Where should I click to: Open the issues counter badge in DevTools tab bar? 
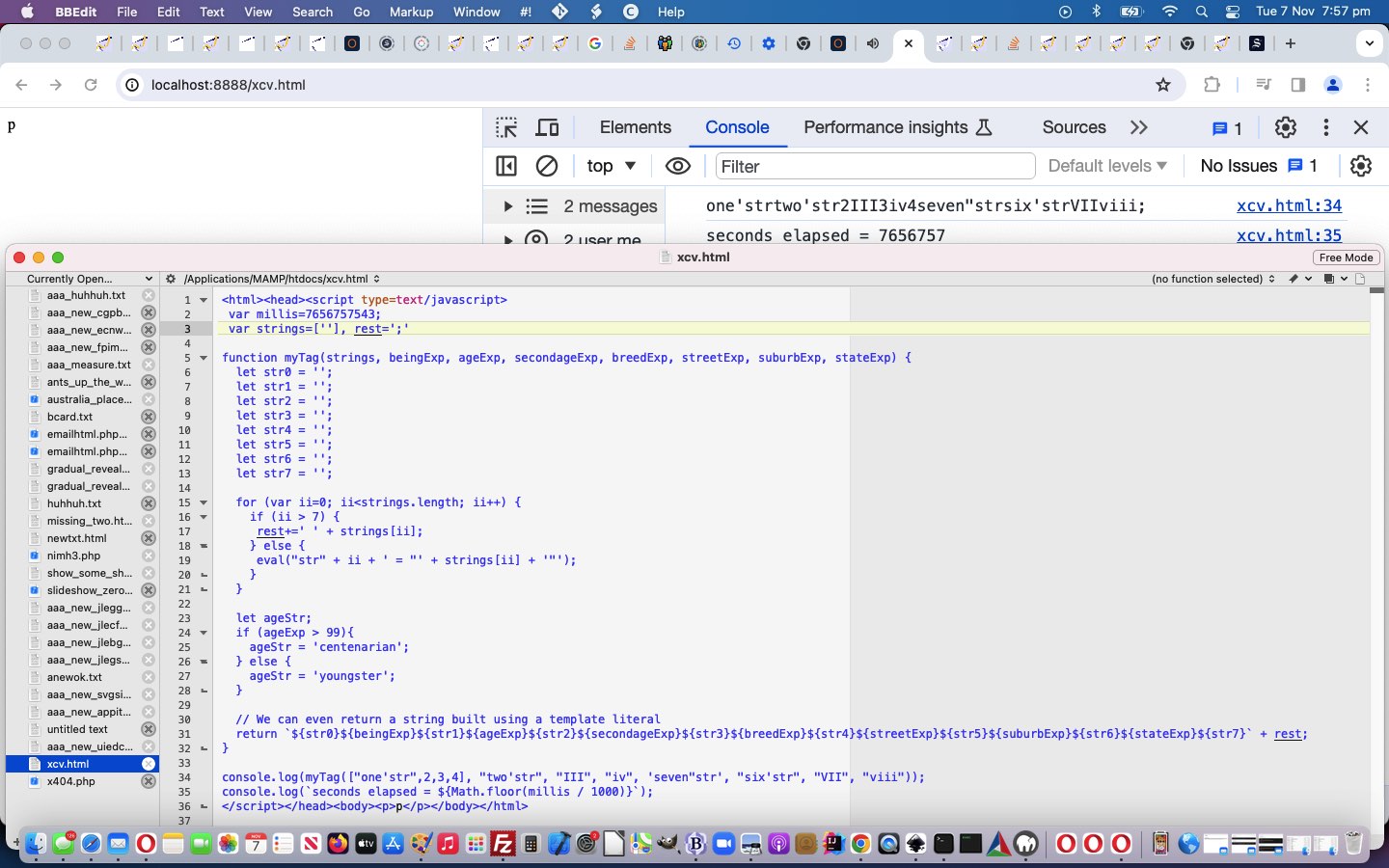(1227, 127)
